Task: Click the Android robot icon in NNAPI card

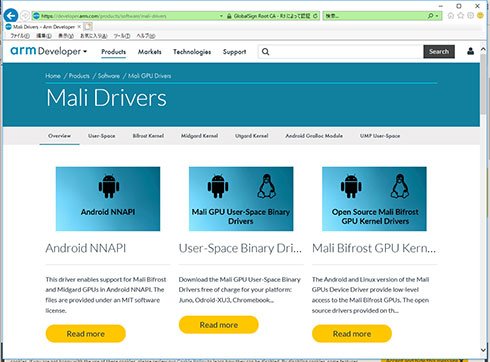Action: click(x=109, y=186)
